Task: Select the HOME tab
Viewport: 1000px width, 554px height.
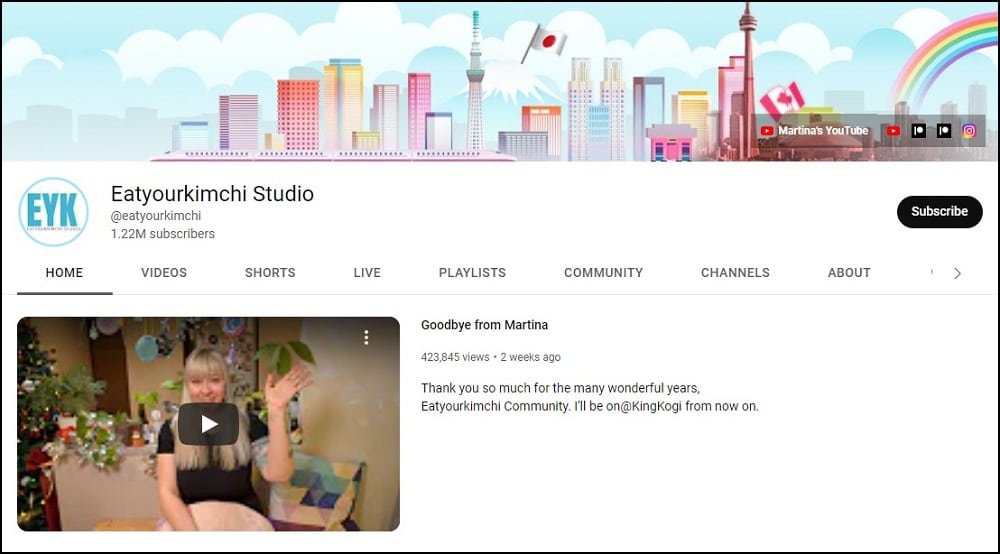Action: pyautogui.click(x=64, y=273)
